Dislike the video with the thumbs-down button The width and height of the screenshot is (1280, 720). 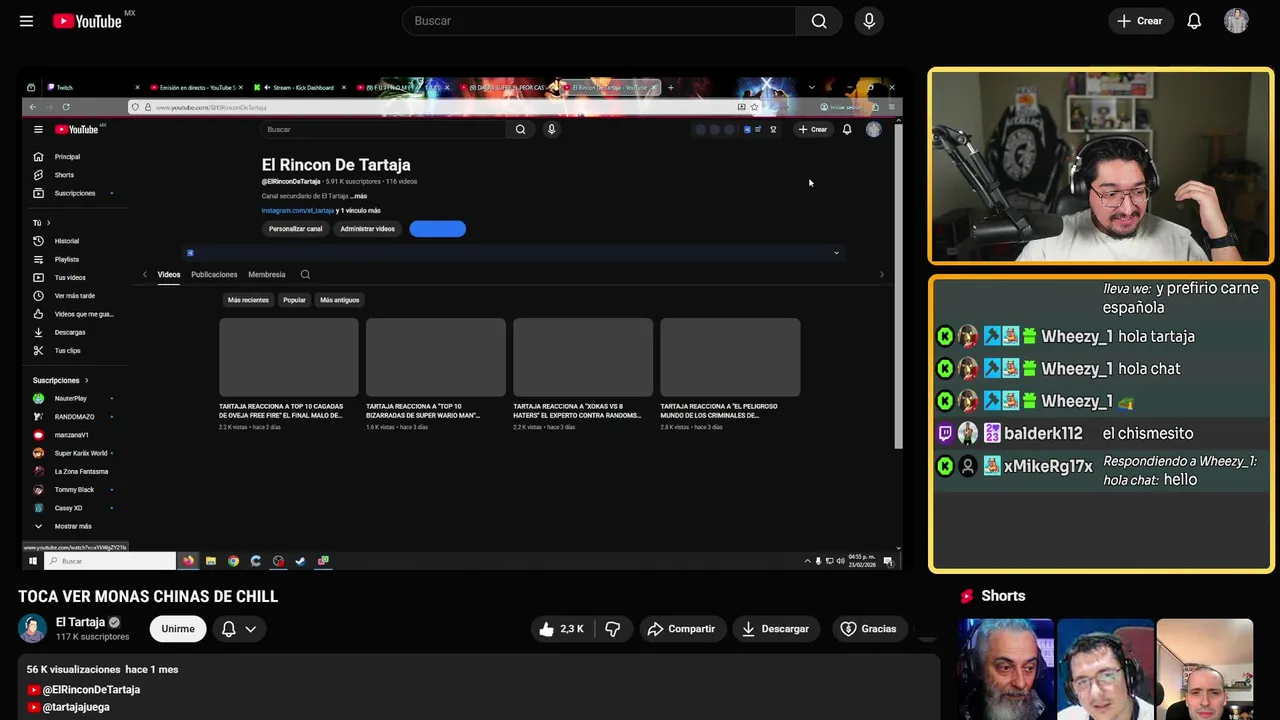pyautogui.click(x=613, y=629)
